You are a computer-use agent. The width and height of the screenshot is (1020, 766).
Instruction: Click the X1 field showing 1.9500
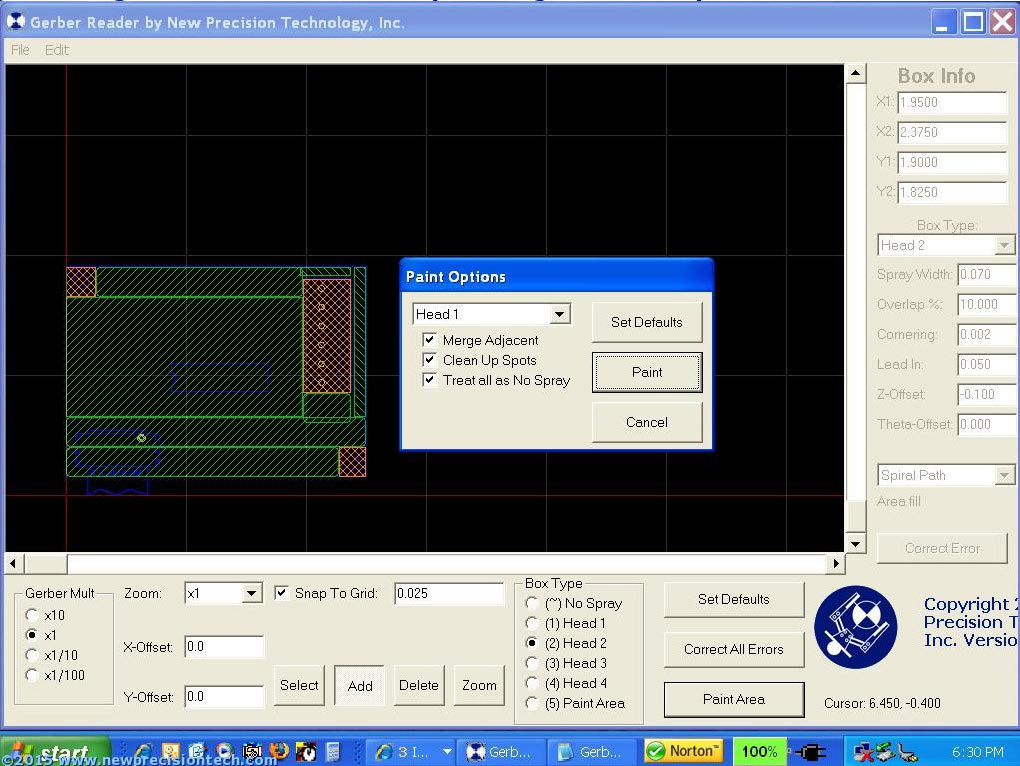click(x=952, y=102)
